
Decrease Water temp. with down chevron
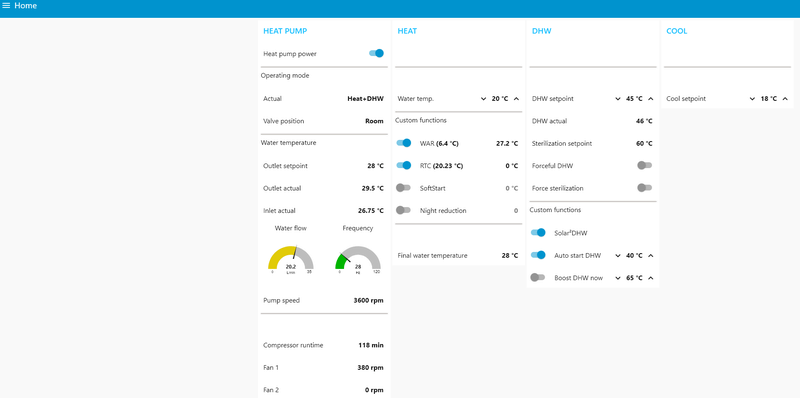tap(484, 99)
